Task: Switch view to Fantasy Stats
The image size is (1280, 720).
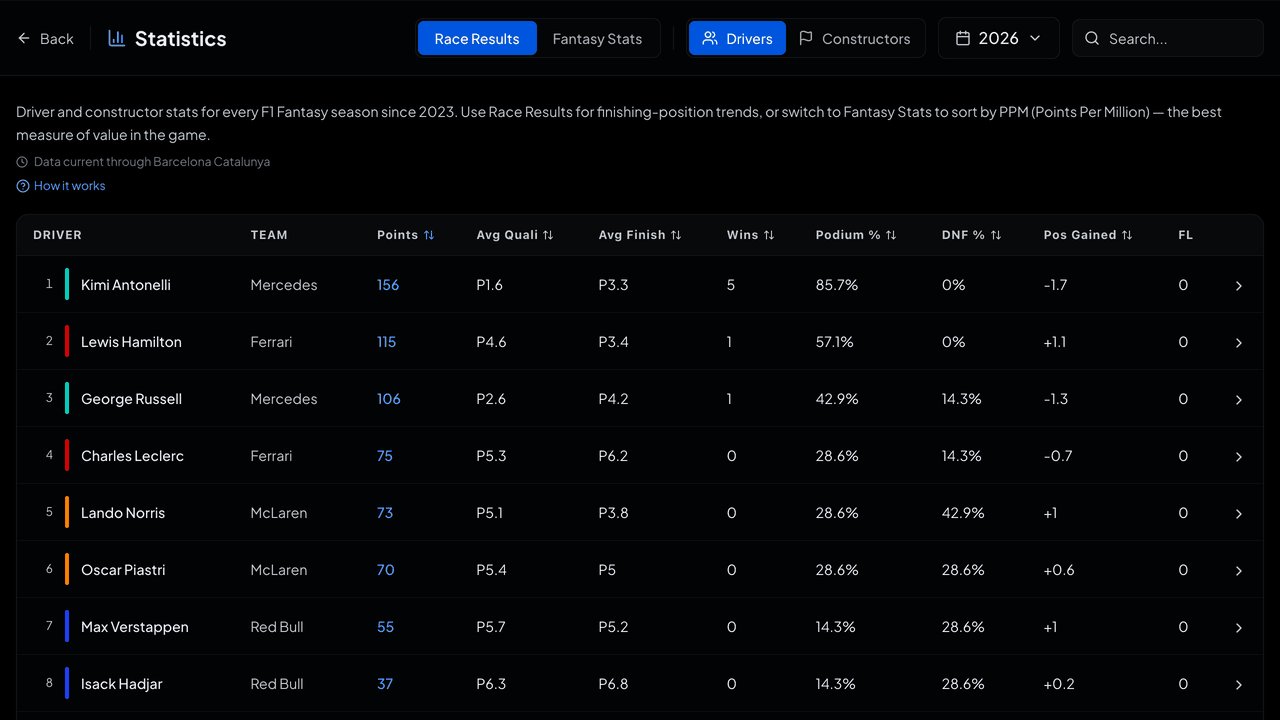Action: 597,39
